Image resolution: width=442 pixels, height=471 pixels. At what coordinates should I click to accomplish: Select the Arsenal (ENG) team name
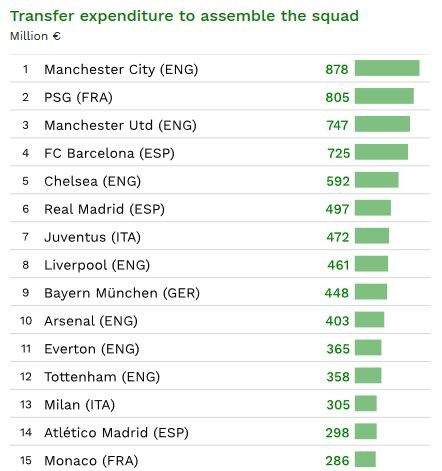91,321
